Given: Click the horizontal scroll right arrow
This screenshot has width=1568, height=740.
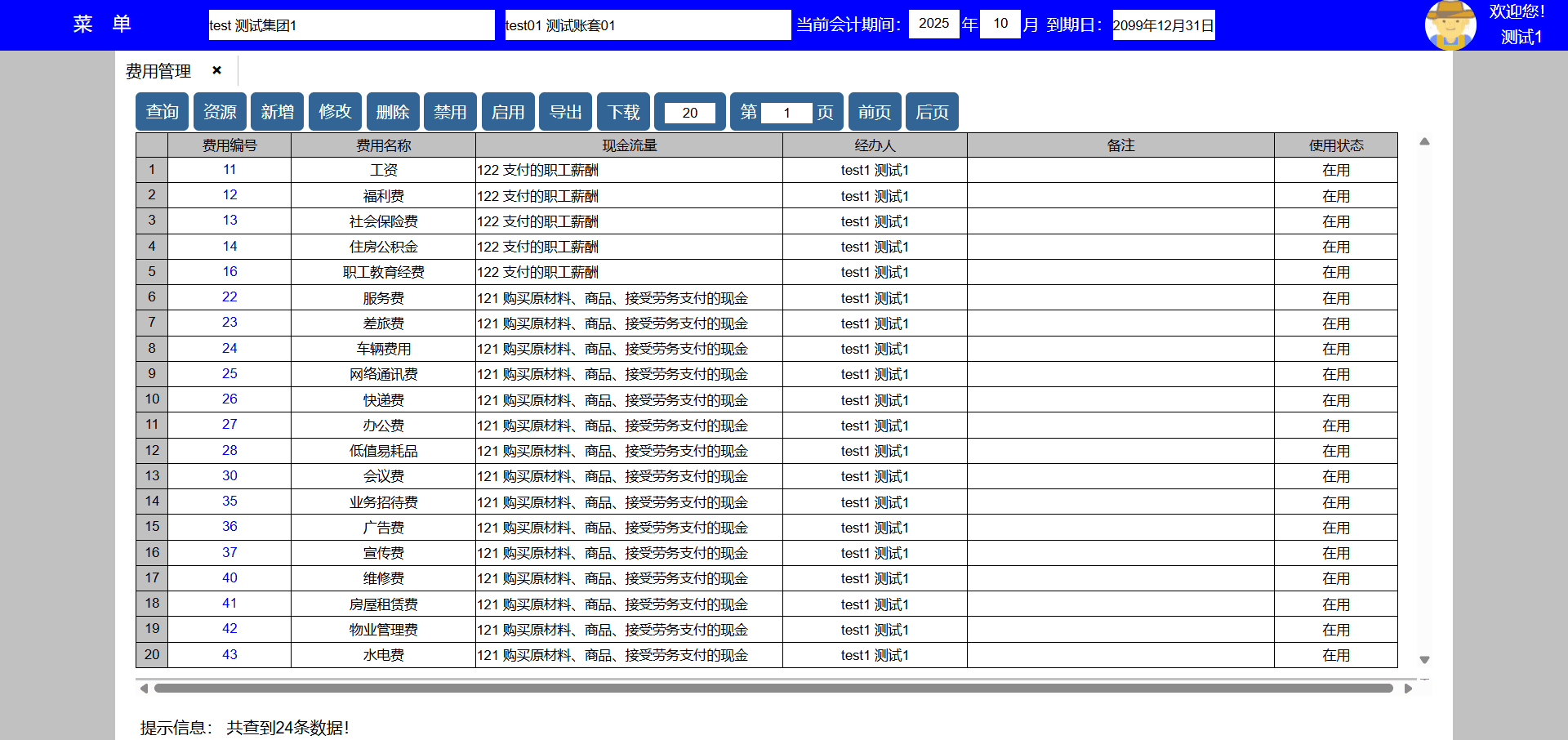Looking at the screenshot, I should (x=1408, y=689).
